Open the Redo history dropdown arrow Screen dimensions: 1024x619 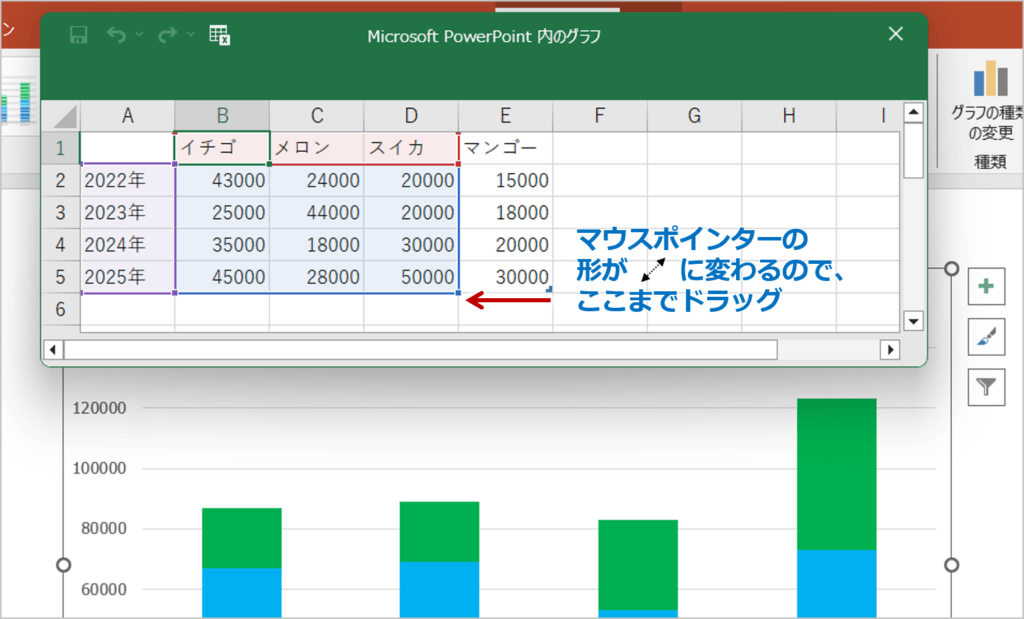190,34
